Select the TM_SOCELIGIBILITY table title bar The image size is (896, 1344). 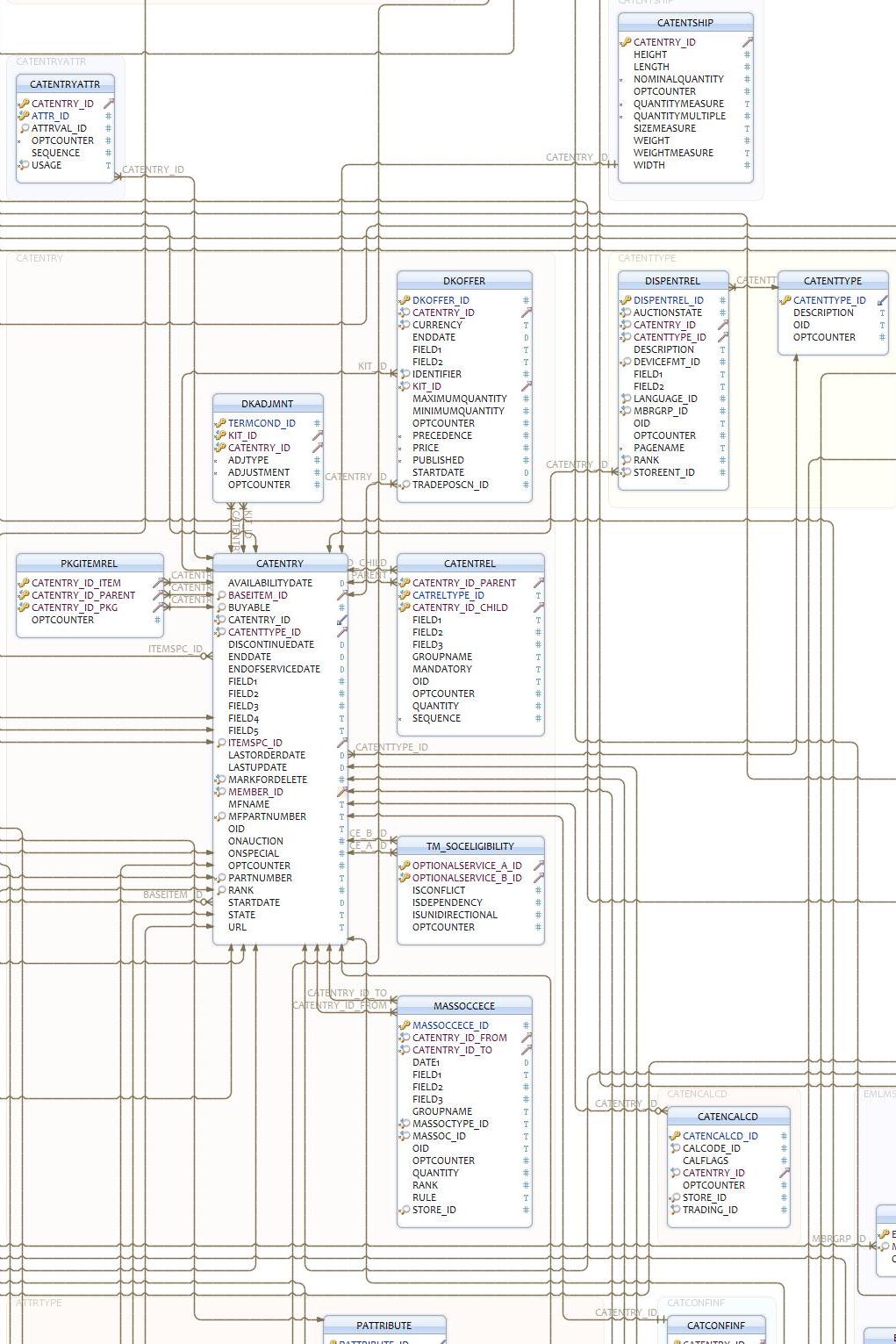(470, 845)
